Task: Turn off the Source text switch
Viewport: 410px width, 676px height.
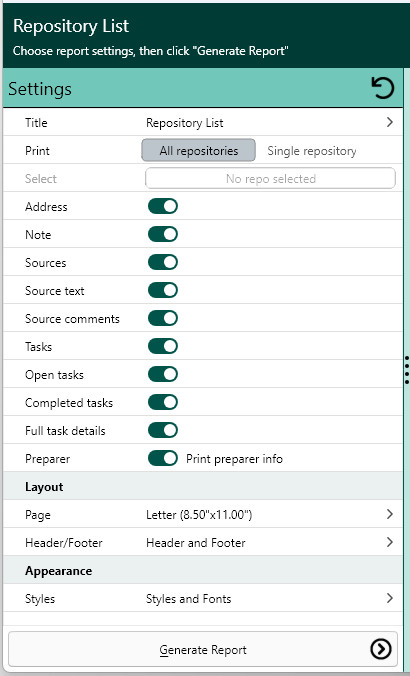Action: [163, 290]
